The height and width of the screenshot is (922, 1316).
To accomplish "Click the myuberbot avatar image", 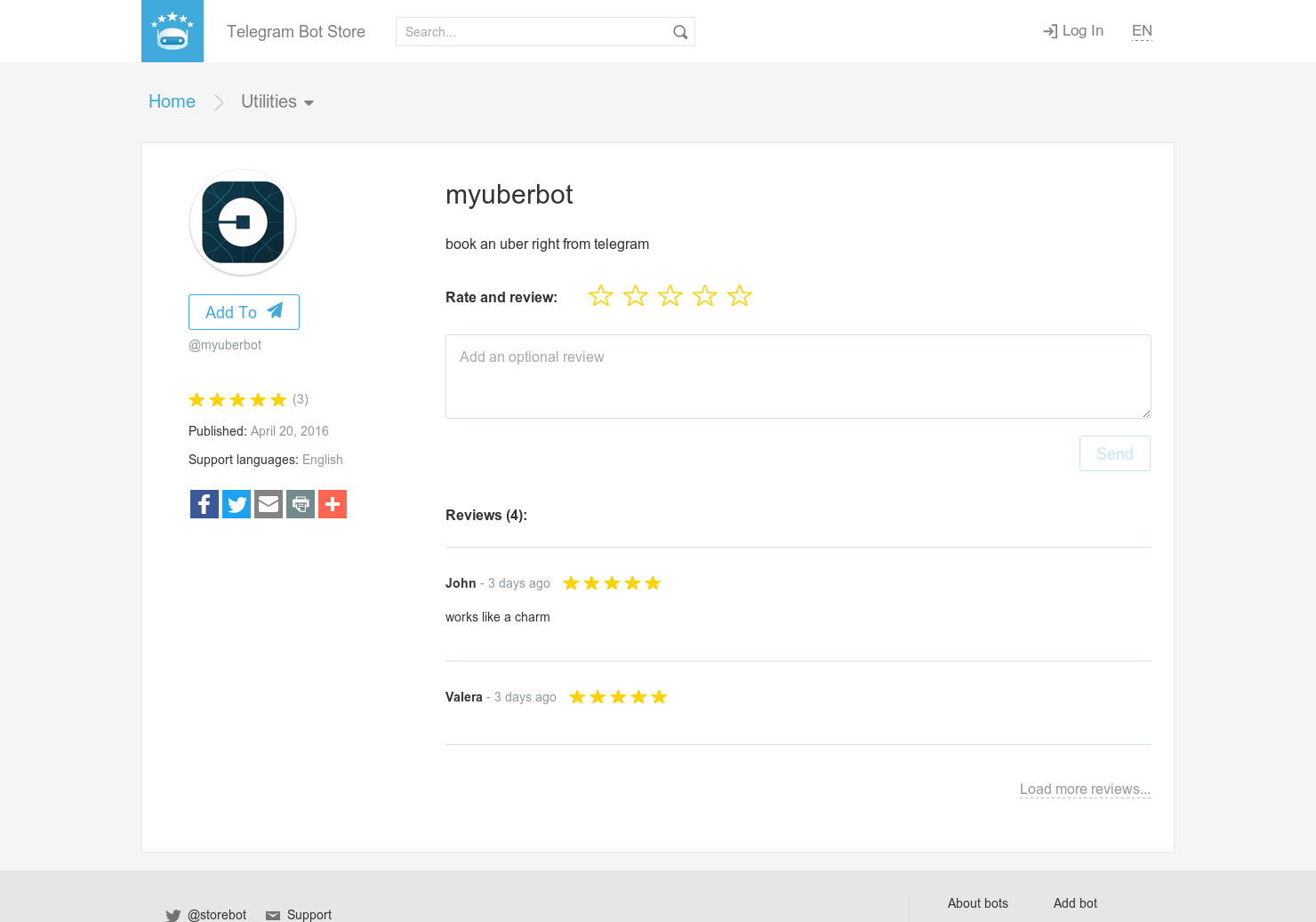I will pyautogui.click(x=243, y=222).
